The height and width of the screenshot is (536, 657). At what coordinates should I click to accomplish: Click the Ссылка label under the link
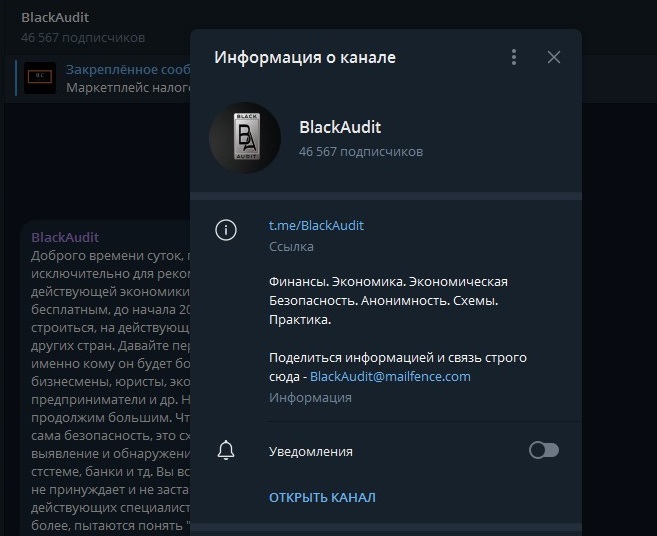291,246
